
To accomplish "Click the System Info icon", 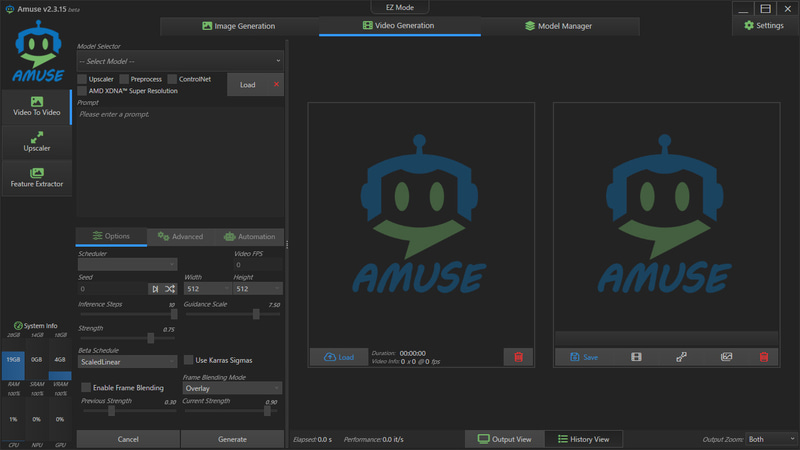I will [18, 326].
